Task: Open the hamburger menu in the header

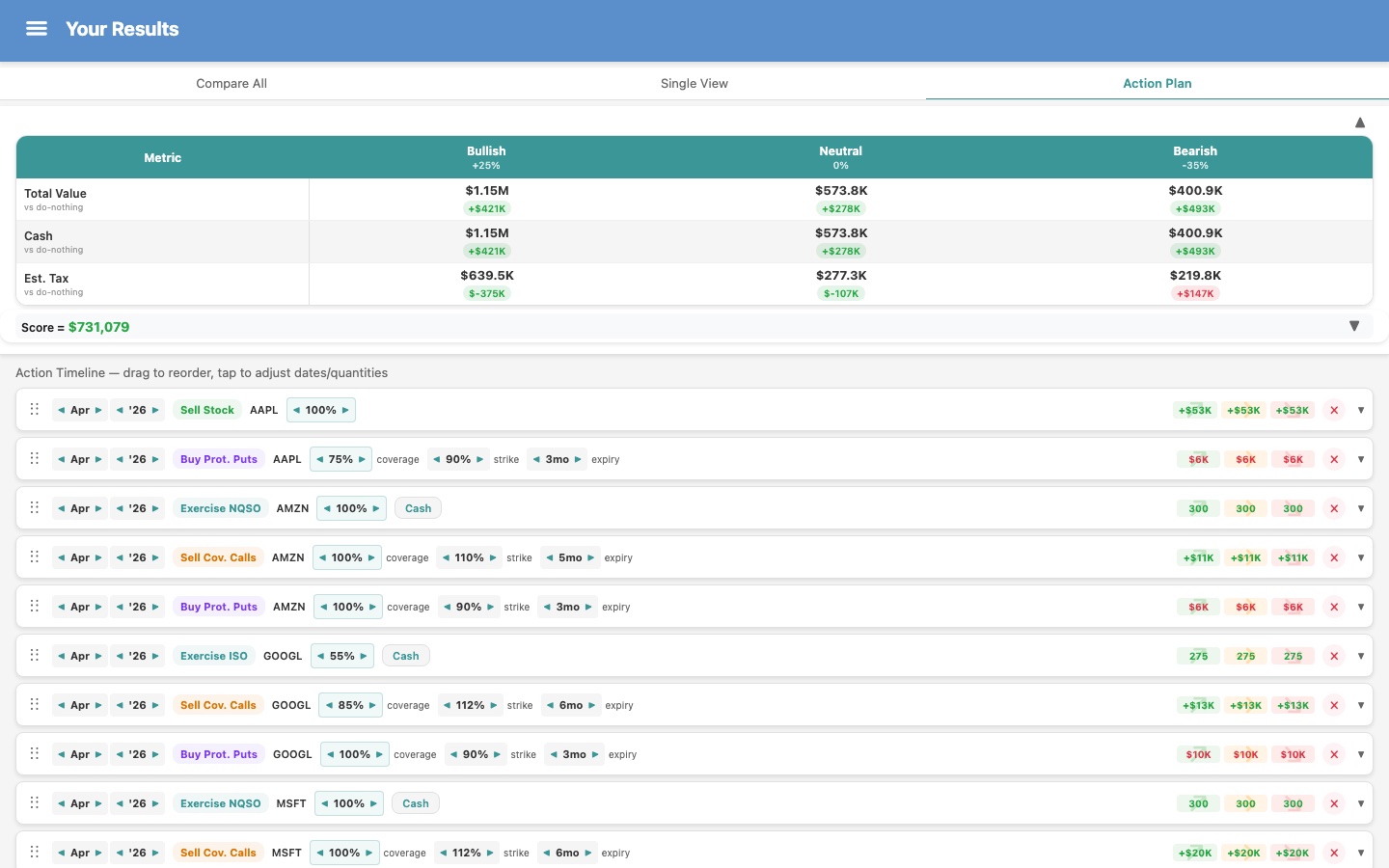Action: click(37, 29)
